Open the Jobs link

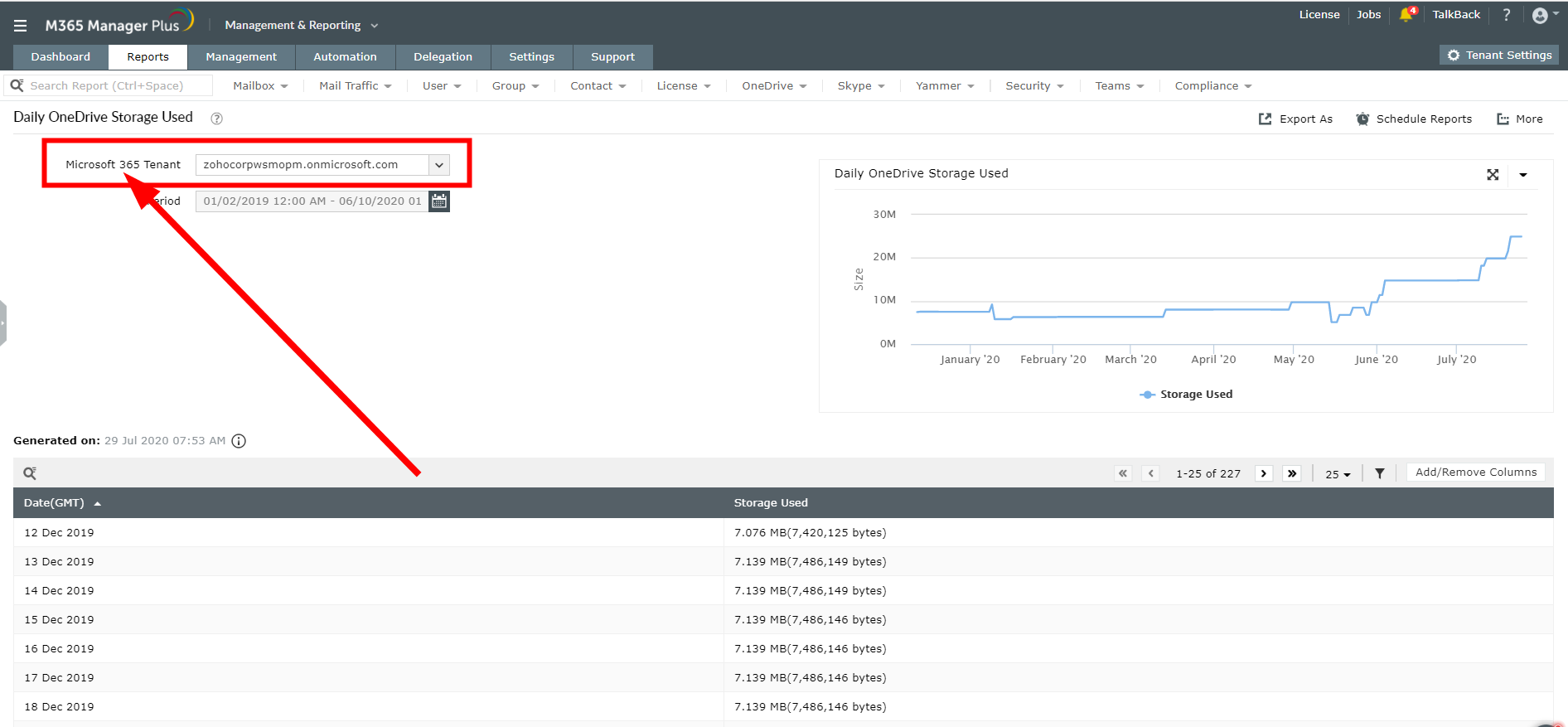1368,15
